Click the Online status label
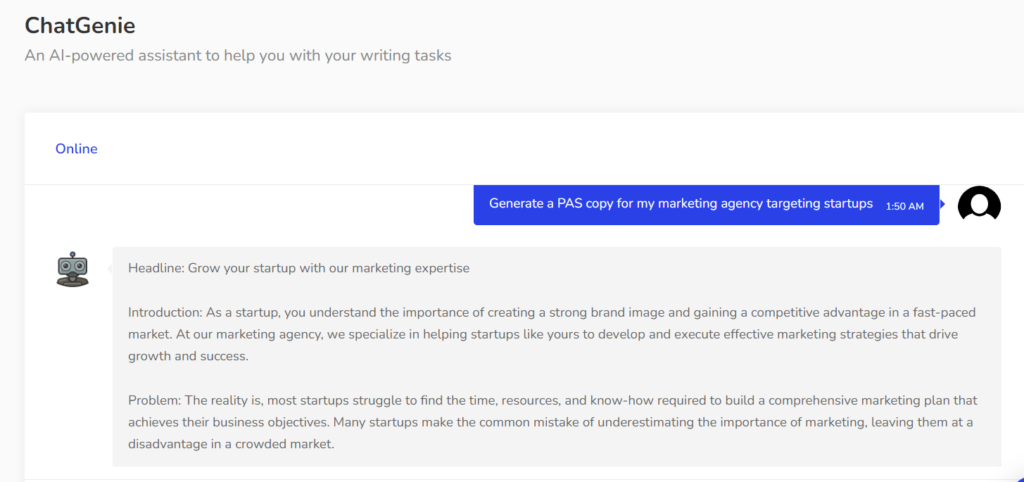The height and width of the screenshot is (482, 1024). pyautogui.click(x=76, y=149)
